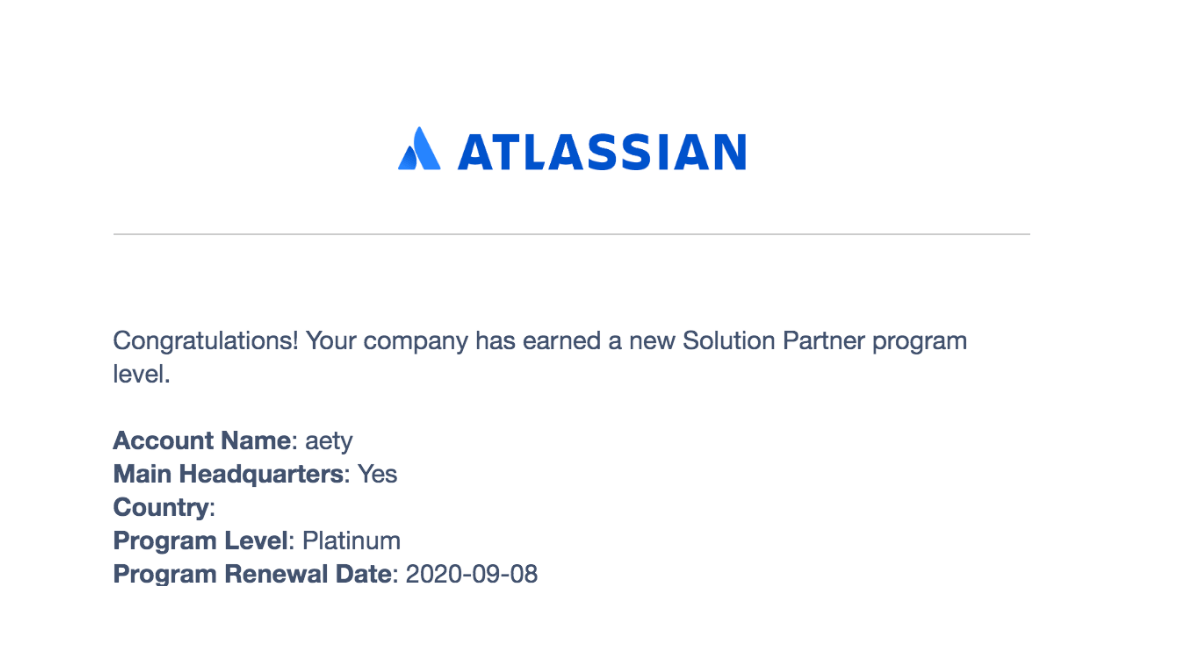Click the Atlassian triangle logo icon

tap(419, 149)
